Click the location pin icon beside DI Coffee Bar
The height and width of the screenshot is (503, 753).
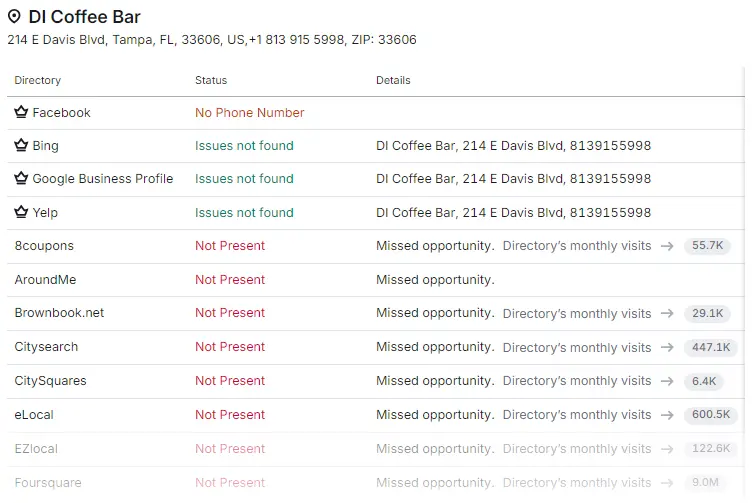(14, 17)
